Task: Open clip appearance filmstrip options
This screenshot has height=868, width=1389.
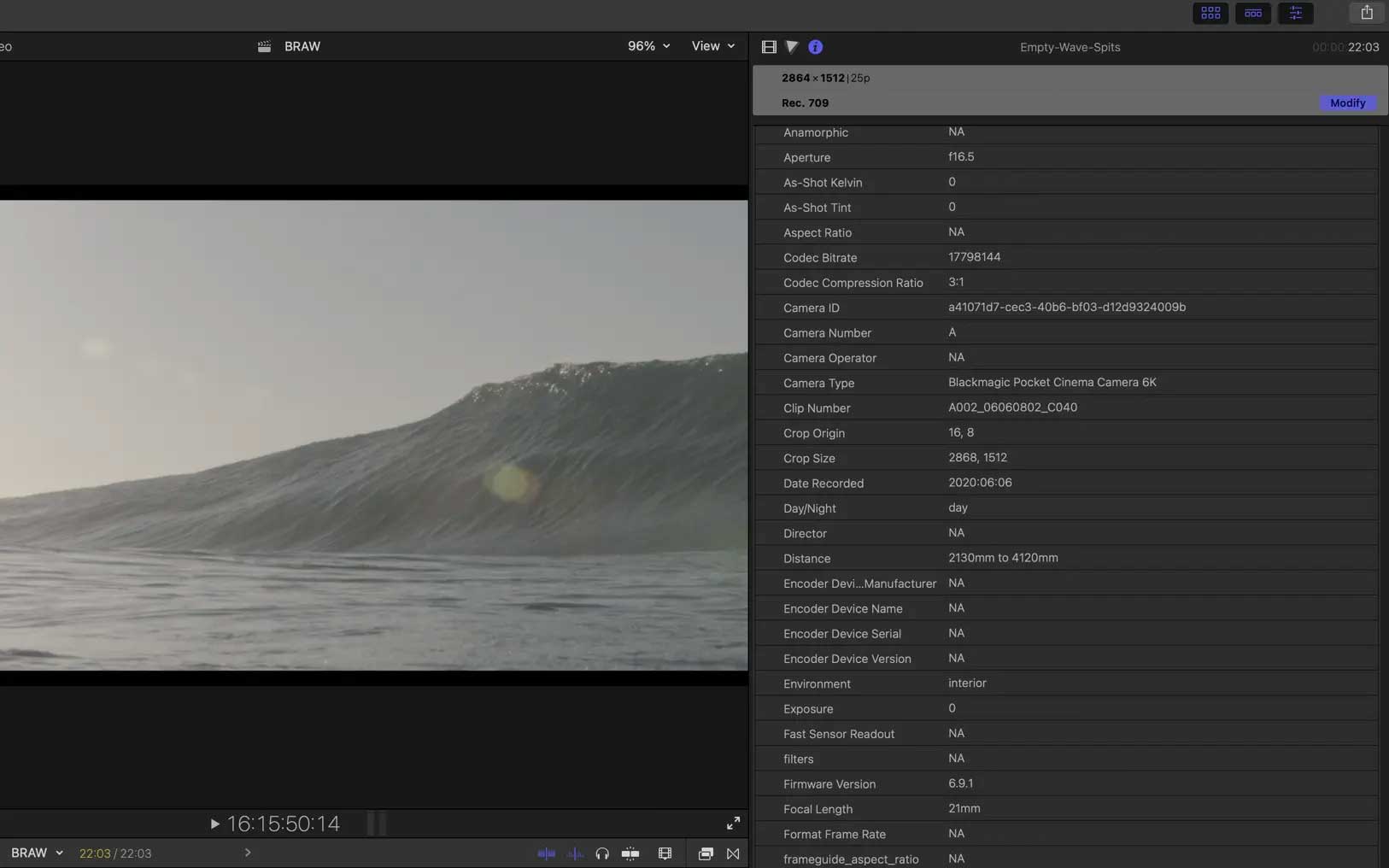Action: coord(665,853)
